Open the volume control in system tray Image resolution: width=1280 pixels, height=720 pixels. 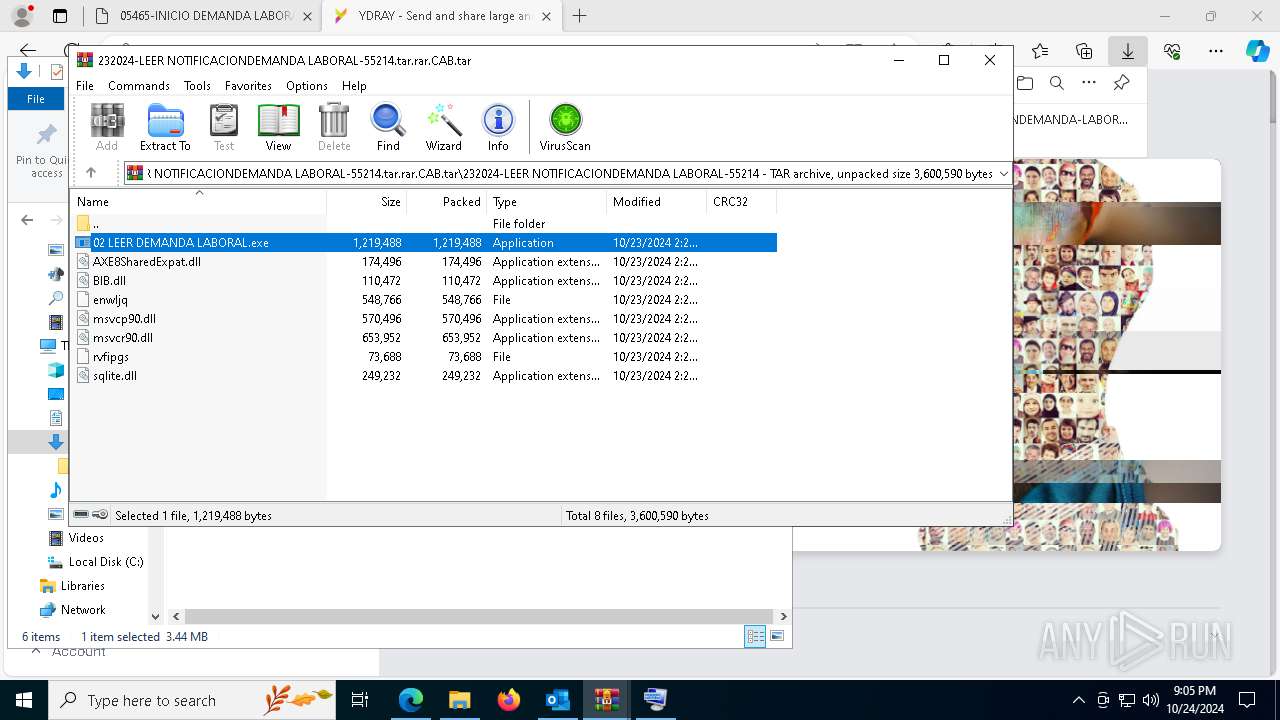pyautogui.click(x=1151, y=700)
